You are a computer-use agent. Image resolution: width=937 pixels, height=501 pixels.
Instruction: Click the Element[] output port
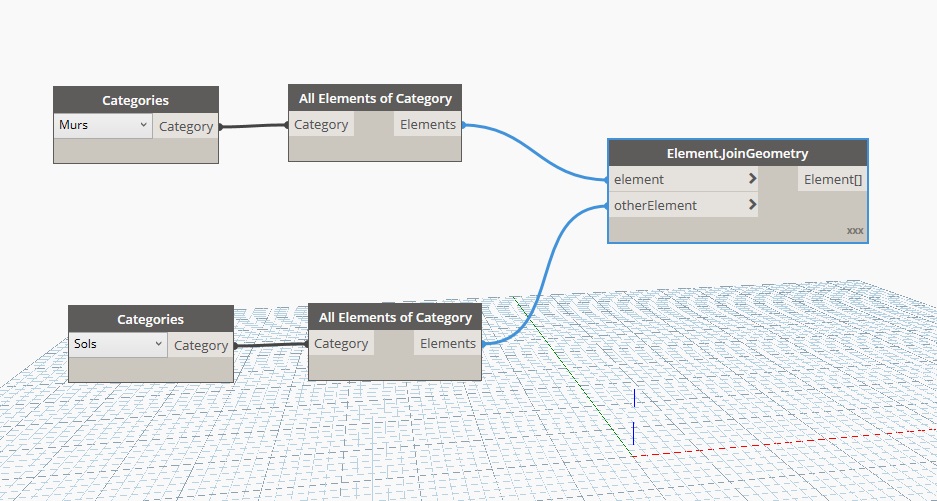pos(832,179)
